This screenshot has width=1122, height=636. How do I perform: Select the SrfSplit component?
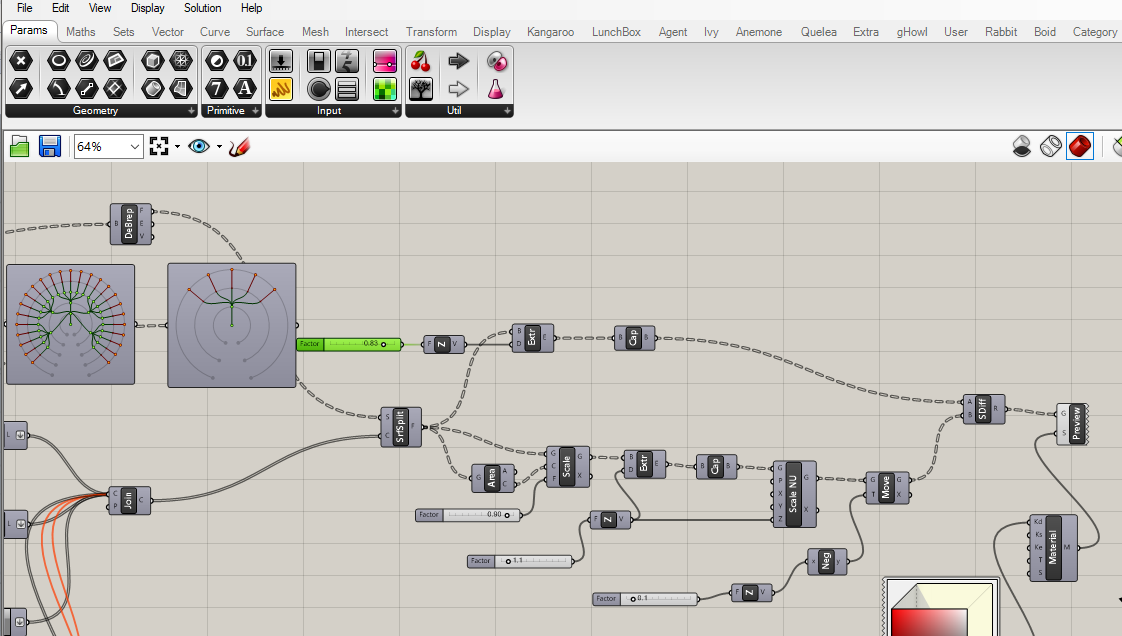(401, 427)
